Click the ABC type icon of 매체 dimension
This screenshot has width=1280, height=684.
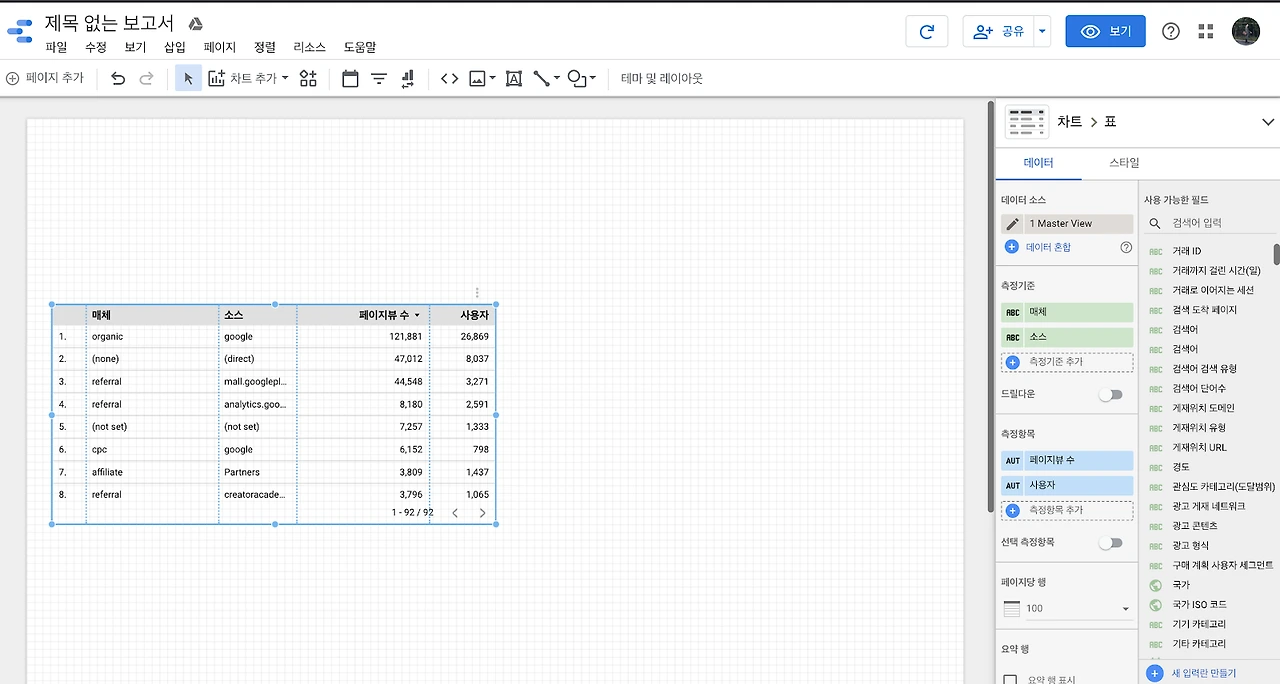tap(1013, 313)
